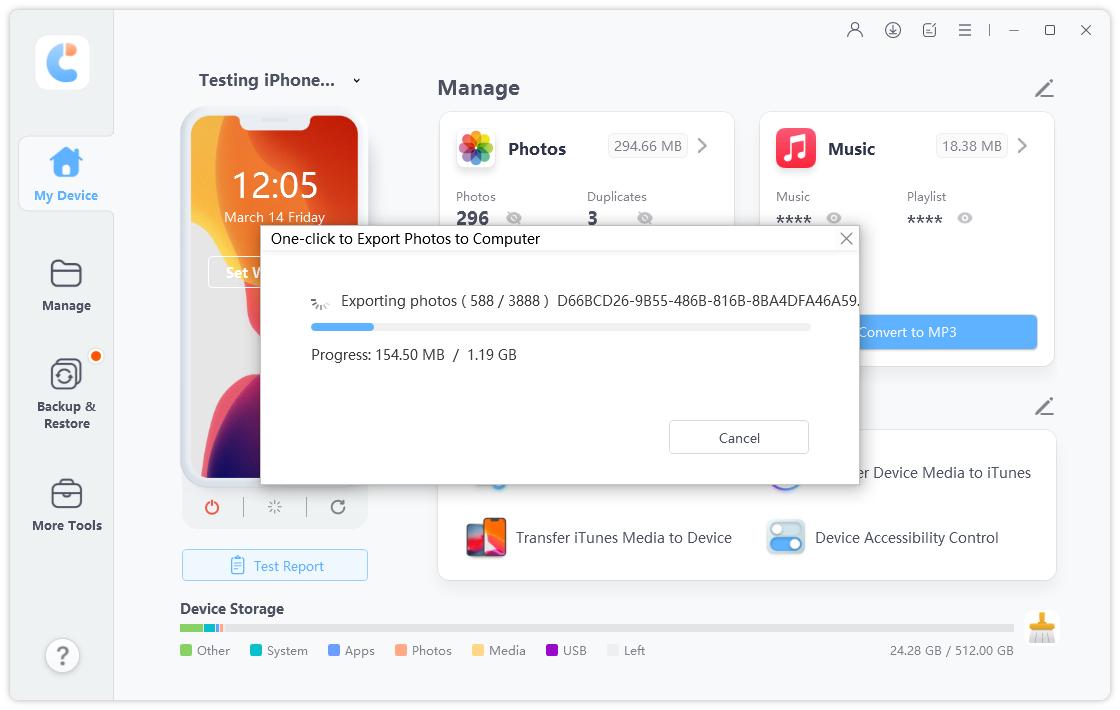The image size is (1120, 710).
Task: Expand Music details with the right chevron
Action: click(x=1022, y=145)
